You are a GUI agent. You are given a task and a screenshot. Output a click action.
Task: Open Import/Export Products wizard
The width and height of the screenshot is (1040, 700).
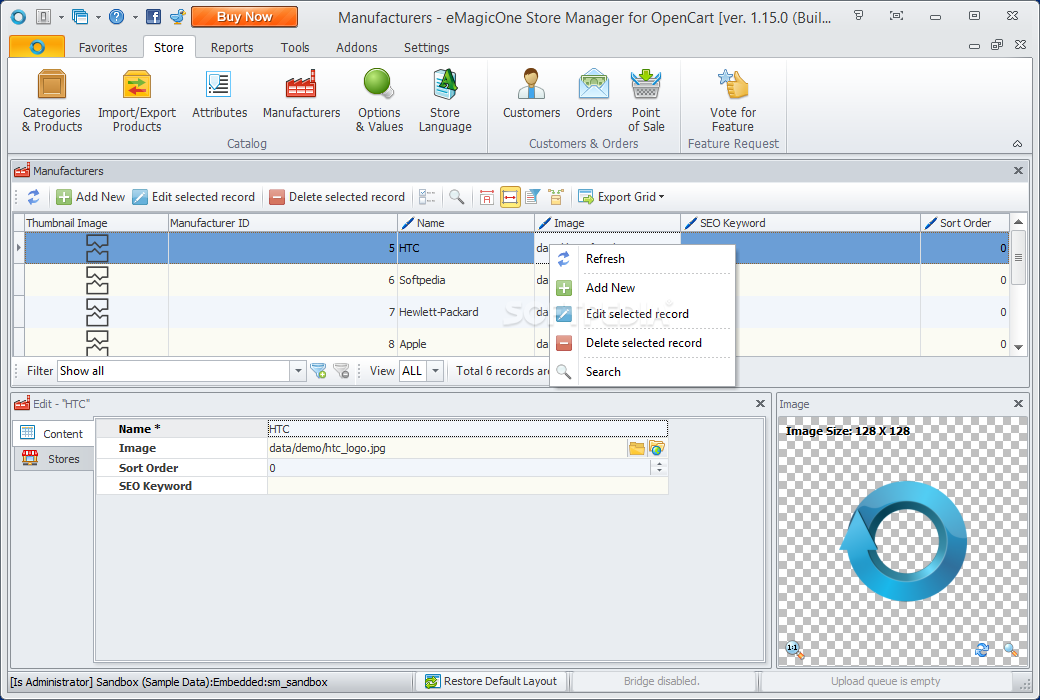137,101
